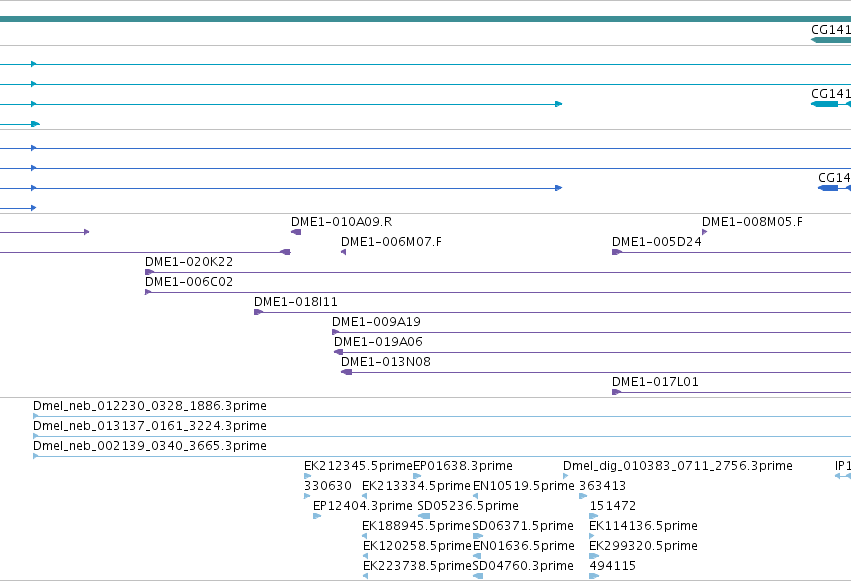The image size is (851, 581).
Task: Click Dmel_neb_013137_0161_3224.3prime label
Action: click(150, 426)
